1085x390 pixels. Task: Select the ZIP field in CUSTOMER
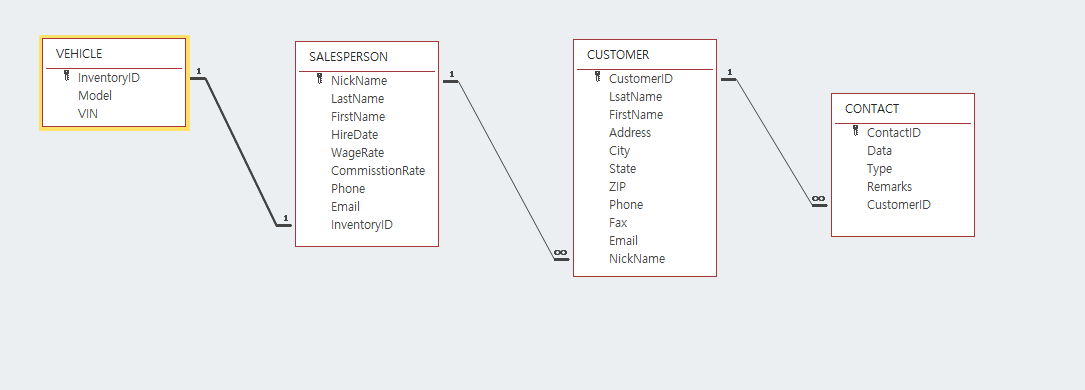[x=617, y=187]
